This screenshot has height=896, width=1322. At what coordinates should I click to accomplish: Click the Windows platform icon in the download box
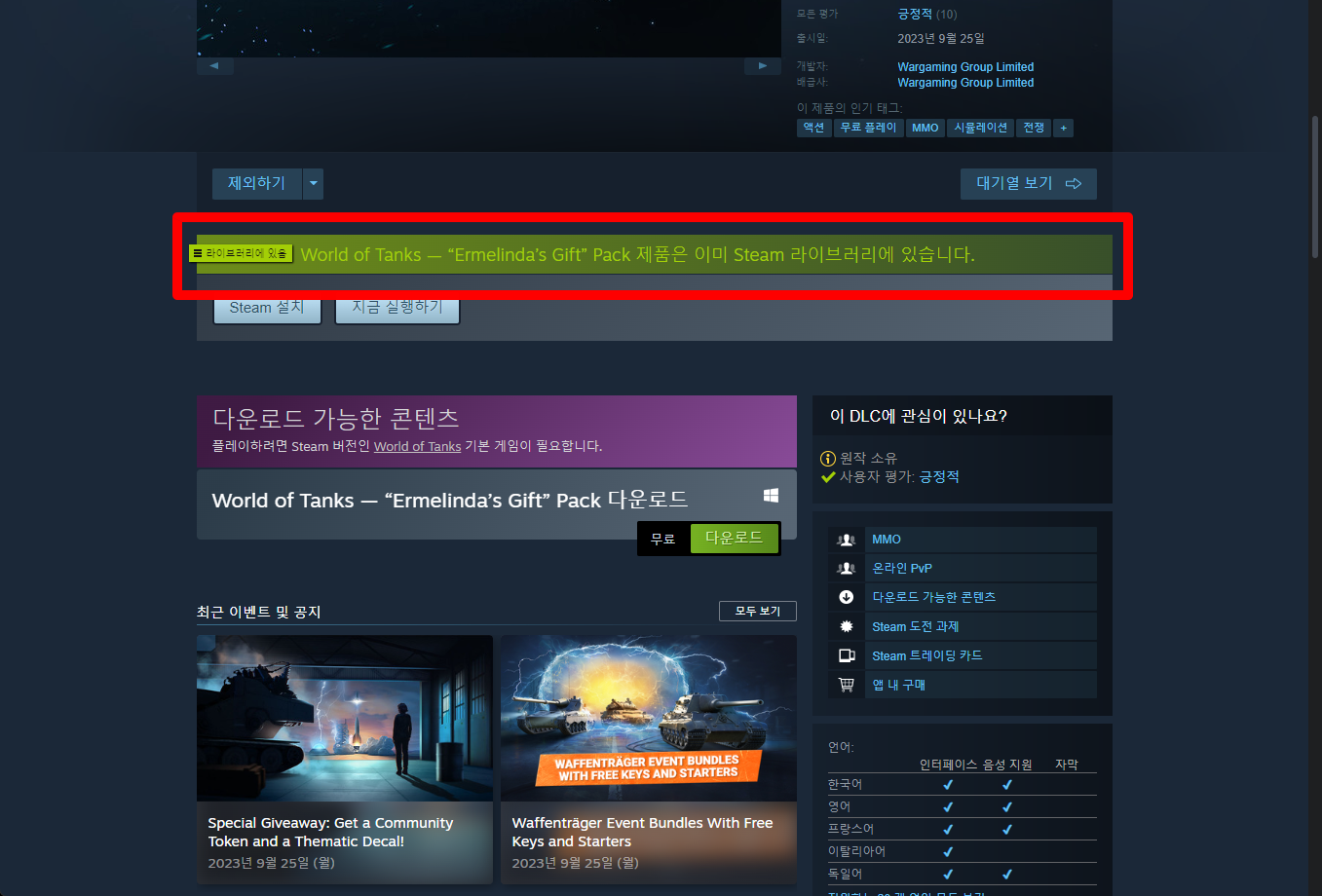coord(771,496)
